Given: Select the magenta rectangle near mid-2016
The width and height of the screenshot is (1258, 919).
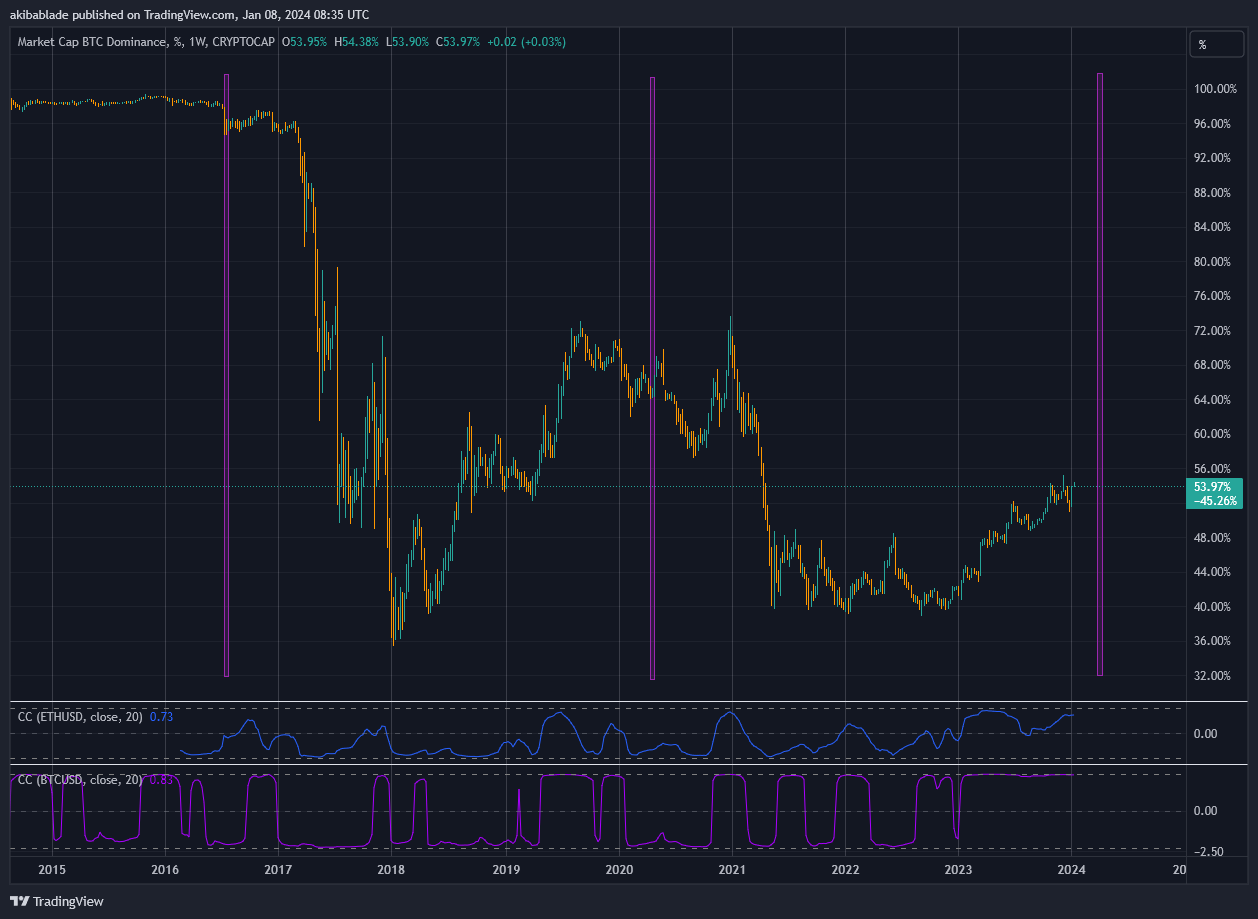Looking at the screenshot, I should [226, 375].
